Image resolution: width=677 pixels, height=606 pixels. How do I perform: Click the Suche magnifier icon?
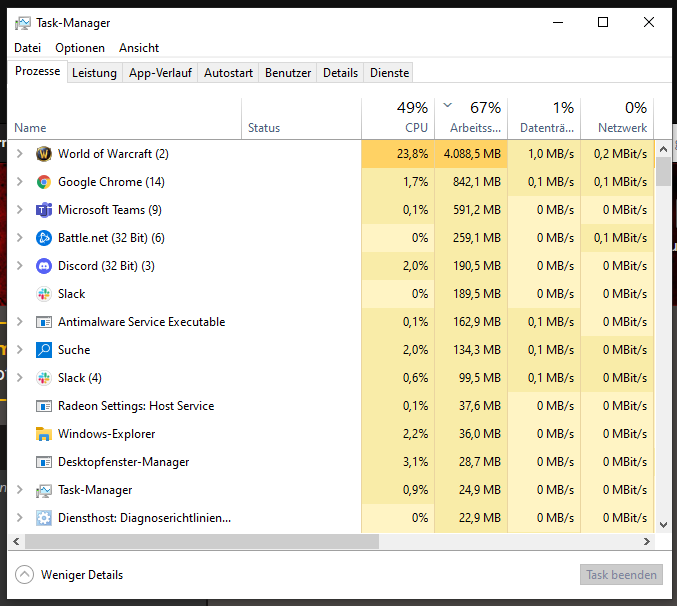pyautogui.click(x=44, y=350)
